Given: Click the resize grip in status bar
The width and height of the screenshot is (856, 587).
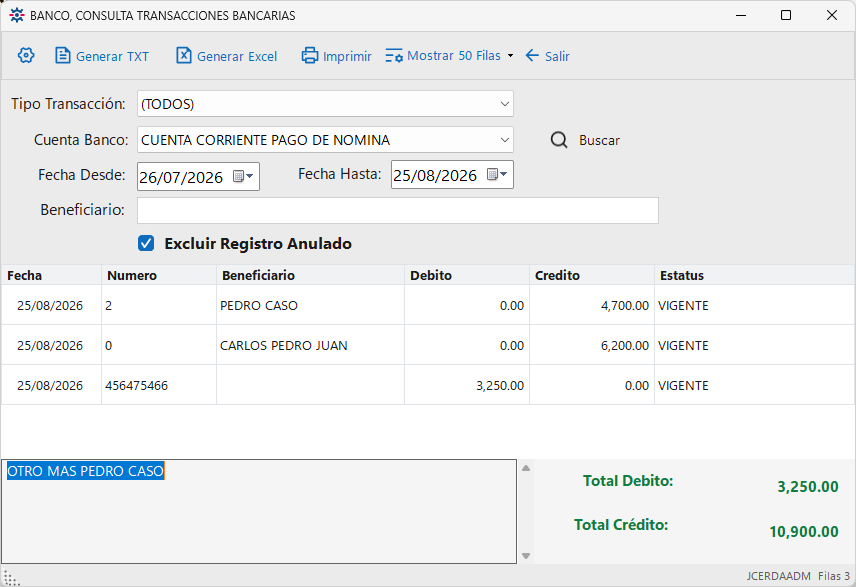Looking at the screenshot, I should pyautogui.click(x=11, y=577).
